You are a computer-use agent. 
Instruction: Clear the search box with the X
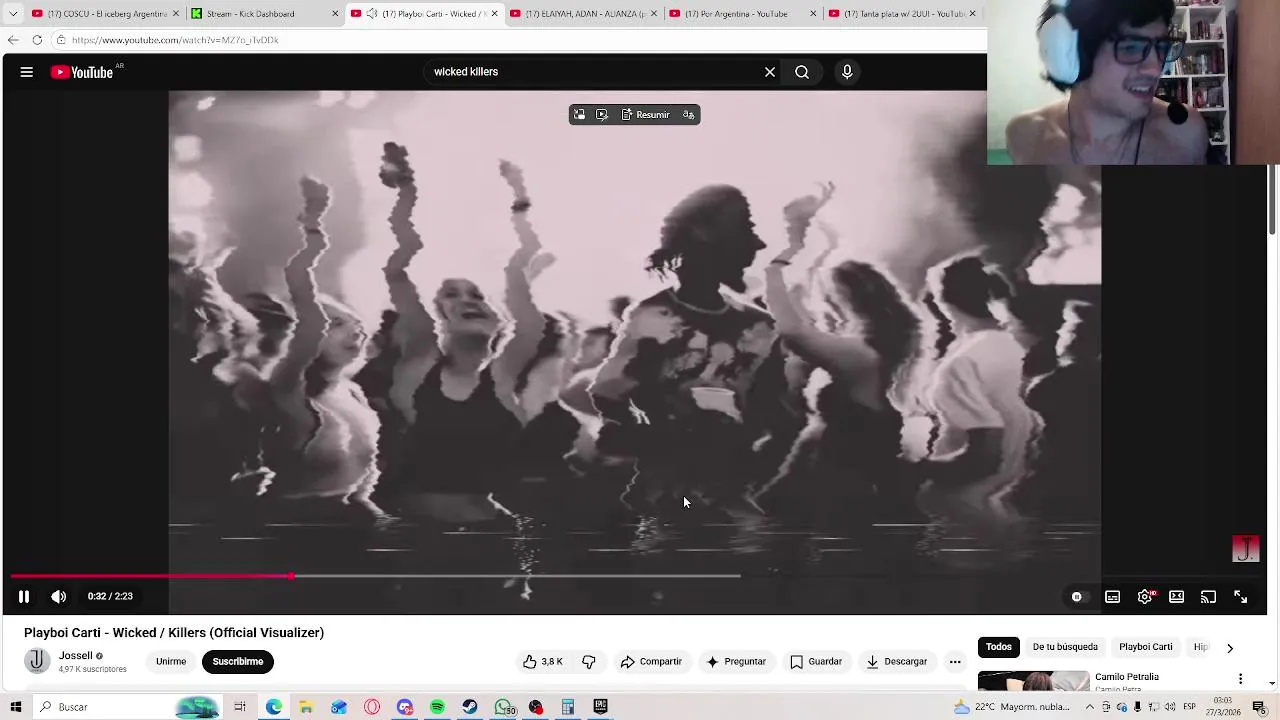click(770, 72)
